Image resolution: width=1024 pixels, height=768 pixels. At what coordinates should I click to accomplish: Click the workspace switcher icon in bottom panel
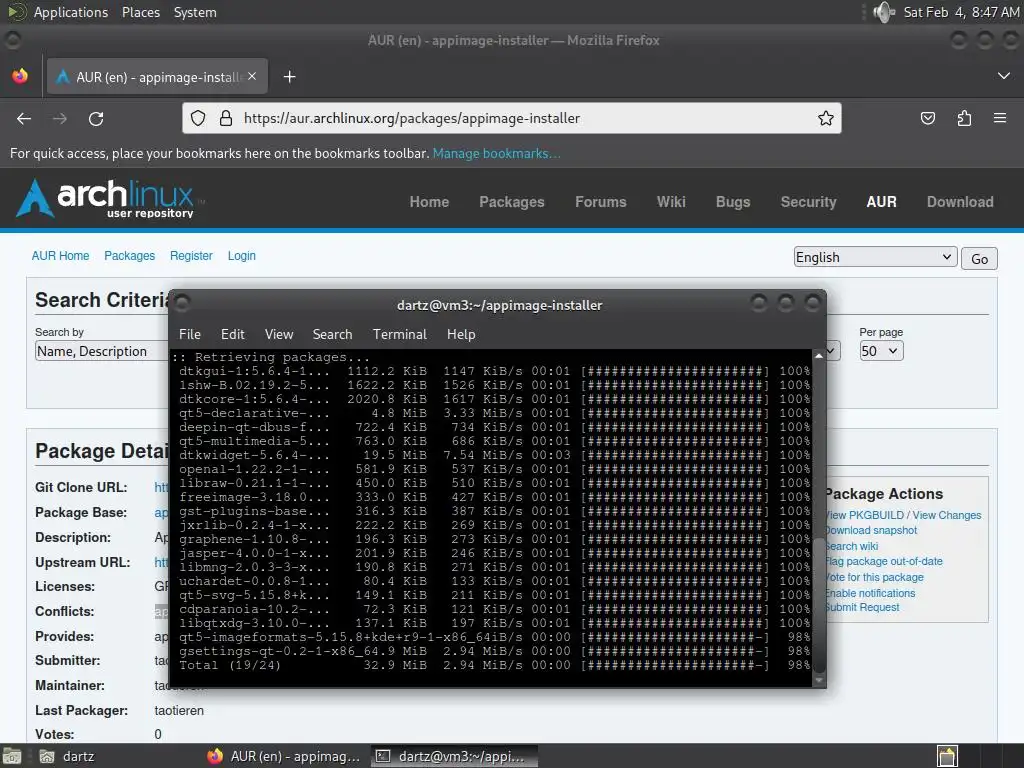947,756
